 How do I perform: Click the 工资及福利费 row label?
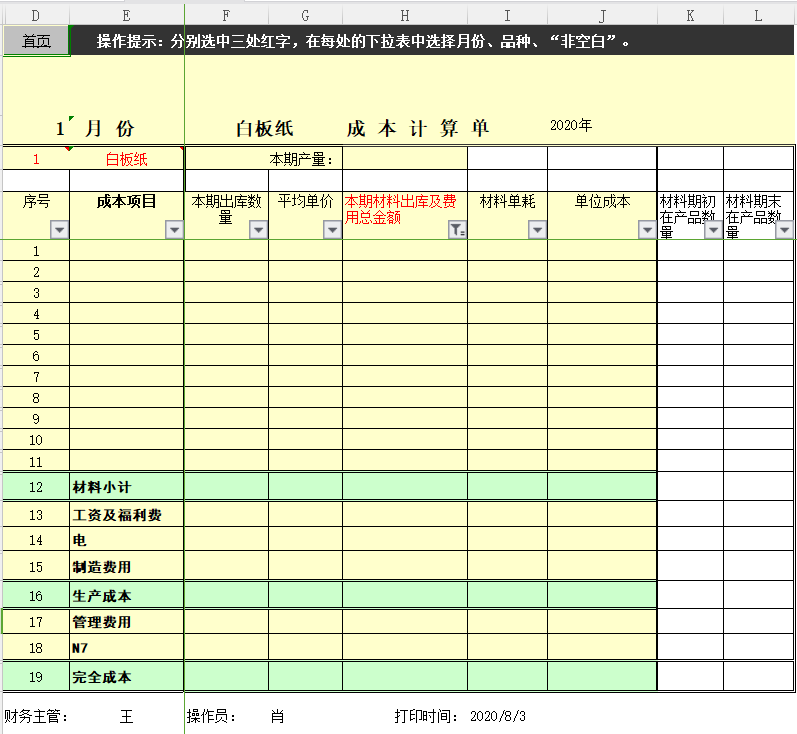coord(117,515)
